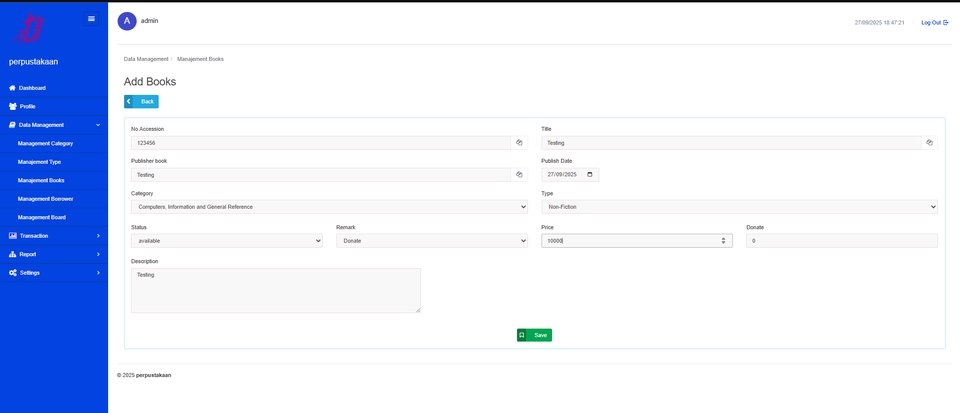The height and width of the screenshot is (413, 960).
Task: Click the Price field spinner arrows
Action: [723, 241]
